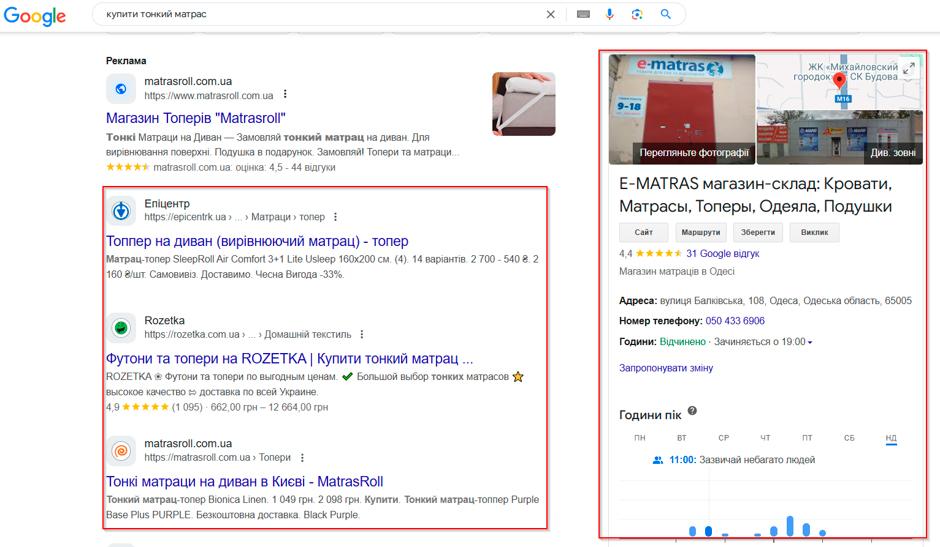940x547 pixels.
Task: Open Google Lens image search icon
Action: click(x=637, y=14)
